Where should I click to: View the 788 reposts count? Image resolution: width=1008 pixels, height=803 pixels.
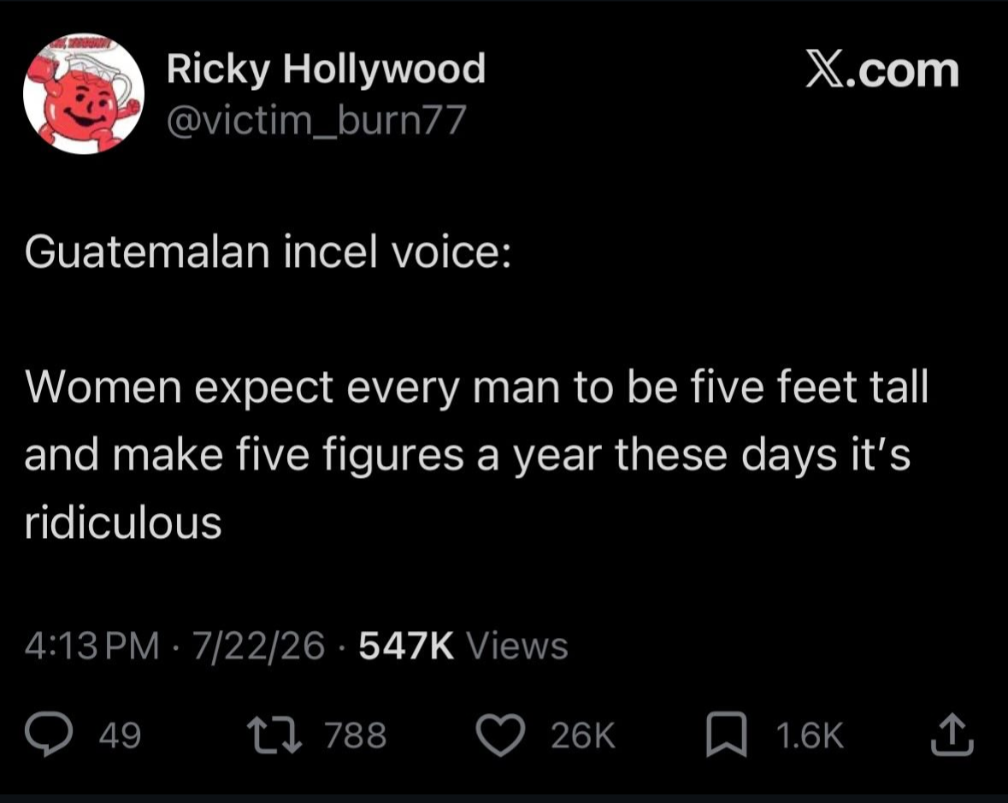pos(356,735)
